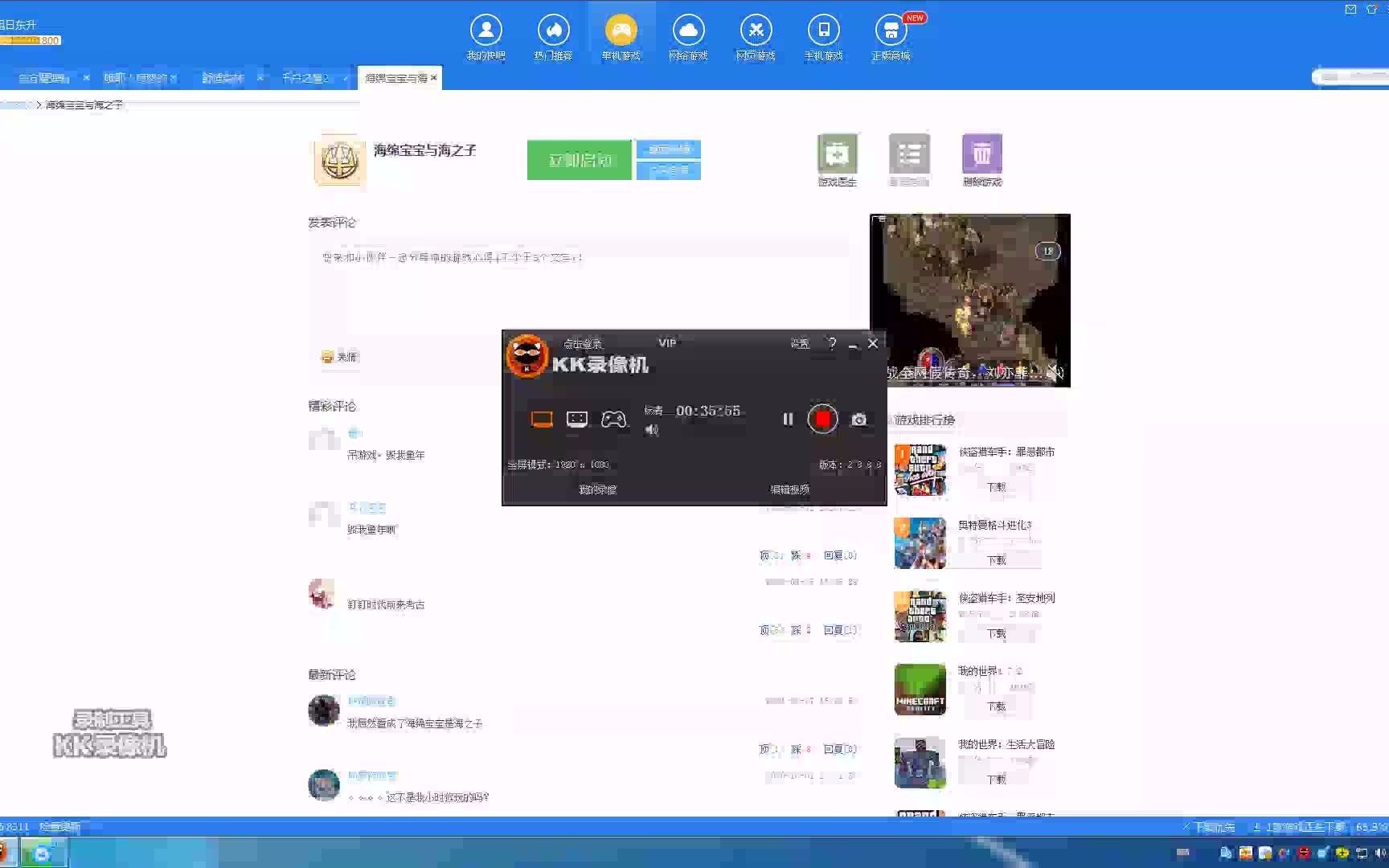Image resolution: width=1389 pixels, height=868 pixels.
Task: Mute the advertisement video speaker icon
Action: click(1055, 372)
